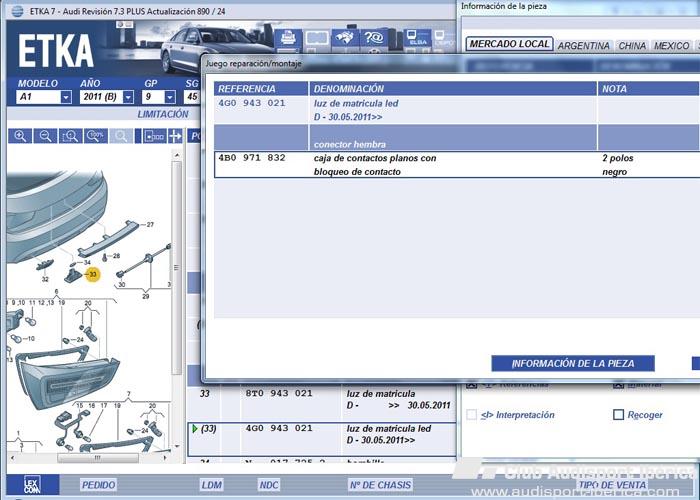Click 'caja de contactos planos con' description

375,158
